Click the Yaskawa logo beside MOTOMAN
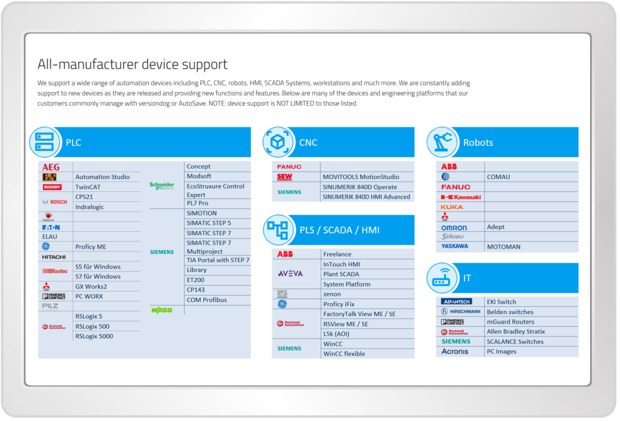 (455, 246)
